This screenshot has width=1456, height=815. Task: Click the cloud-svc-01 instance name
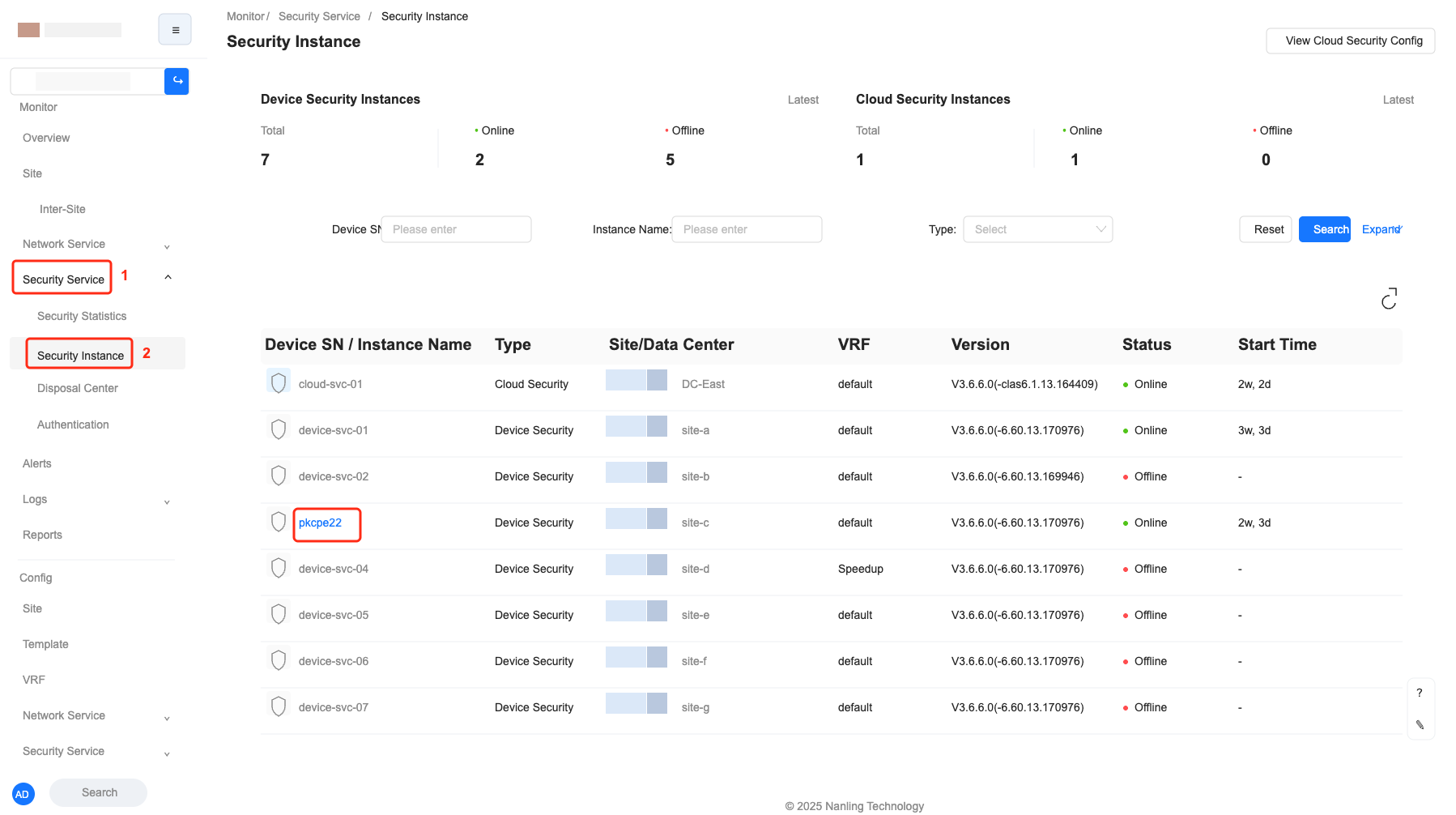pyautogui.click(x=330, y=384)
